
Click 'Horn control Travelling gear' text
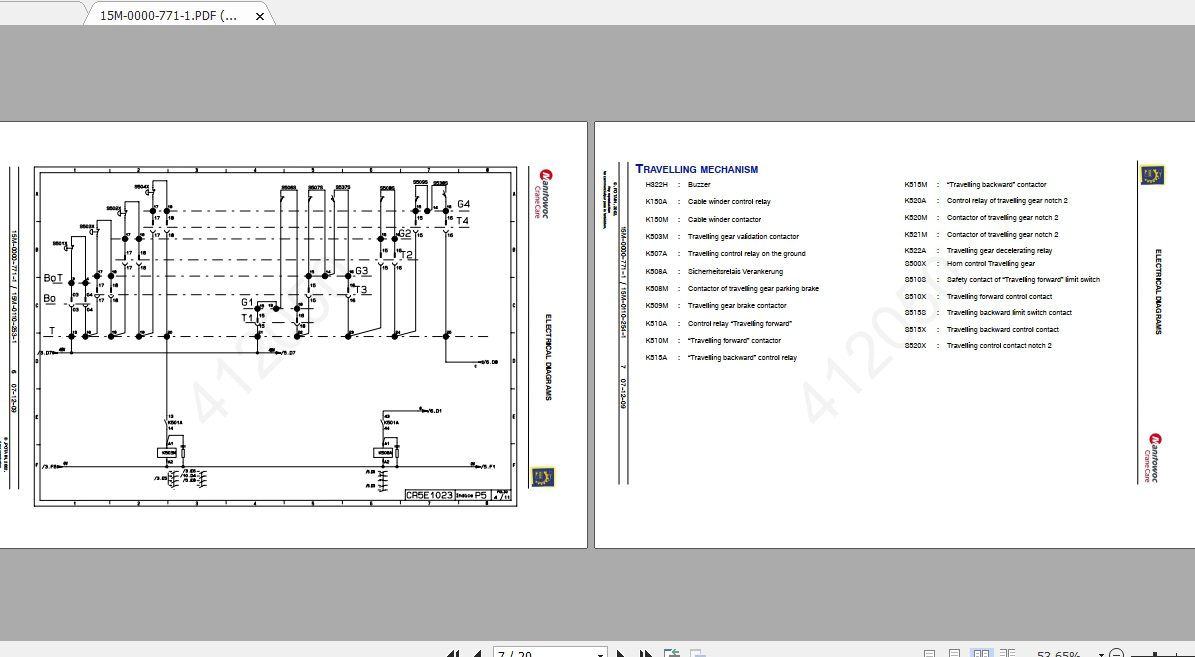coord(991,264)
